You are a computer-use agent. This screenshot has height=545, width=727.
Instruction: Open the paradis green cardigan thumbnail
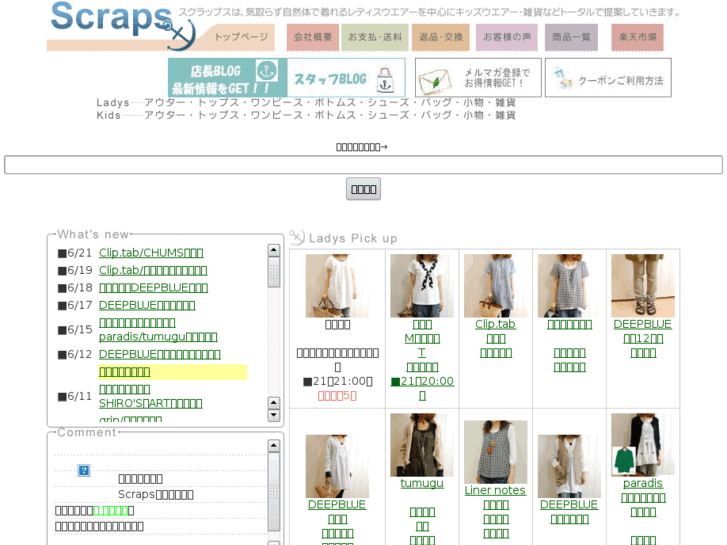pyautogui.click(x=643, y=445)
